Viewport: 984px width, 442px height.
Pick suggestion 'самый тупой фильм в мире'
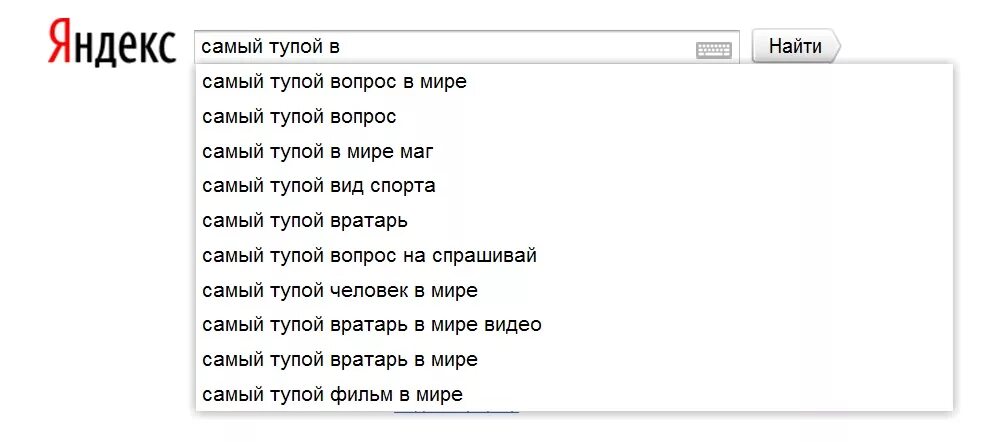click(574, 394)
